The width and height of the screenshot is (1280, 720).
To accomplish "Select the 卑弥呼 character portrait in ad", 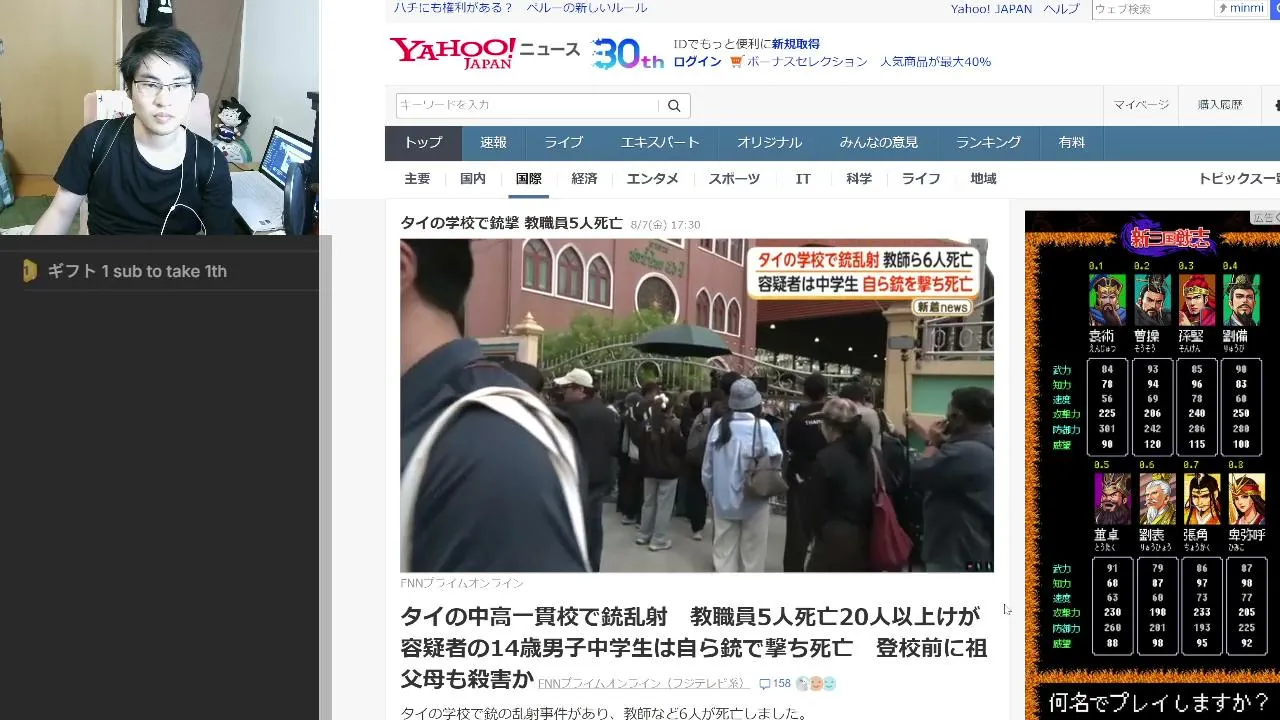I will click(x=1247, y=498).
